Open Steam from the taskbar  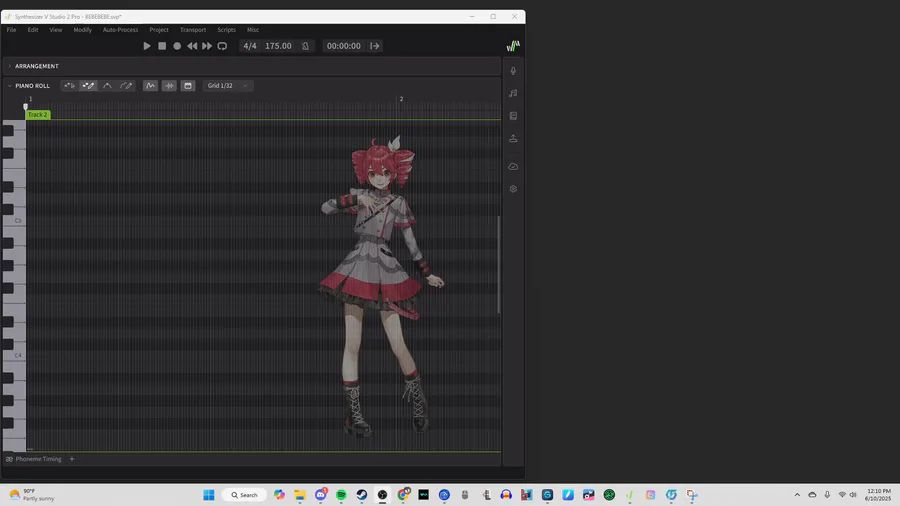(362, 495)
